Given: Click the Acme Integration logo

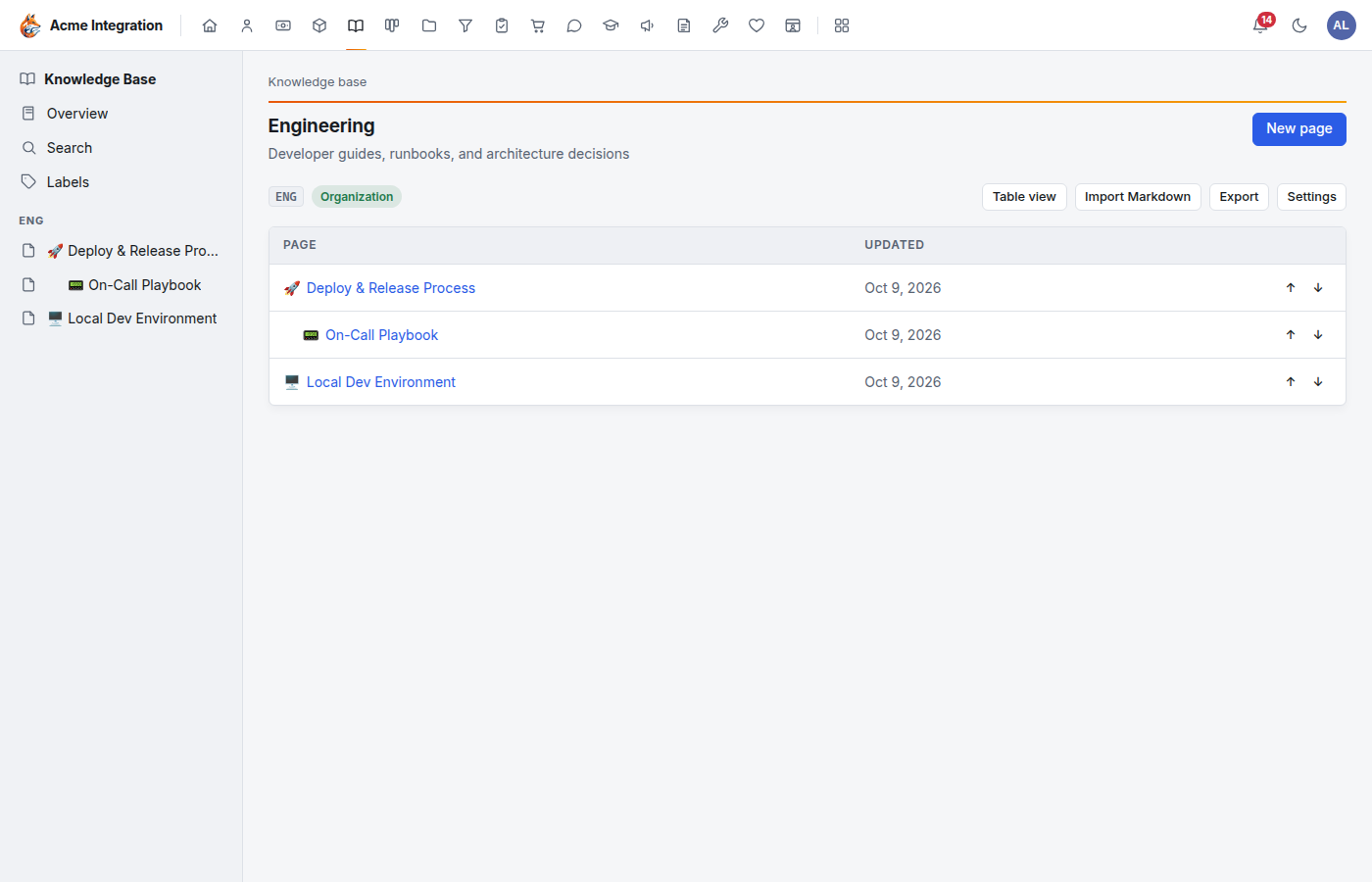Looking at the screenshot, I should (91, 25).
